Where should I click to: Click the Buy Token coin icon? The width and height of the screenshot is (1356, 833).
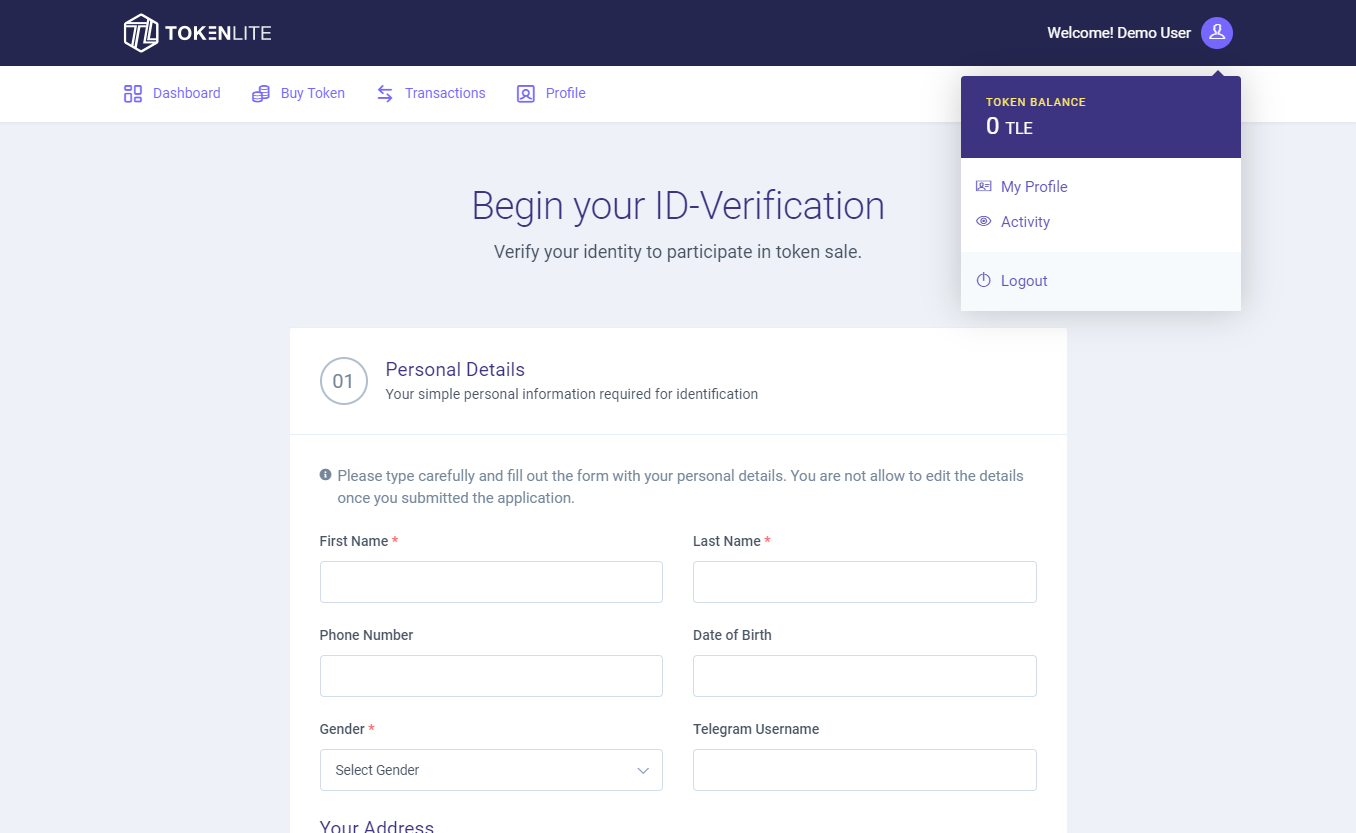coord(261,93)
